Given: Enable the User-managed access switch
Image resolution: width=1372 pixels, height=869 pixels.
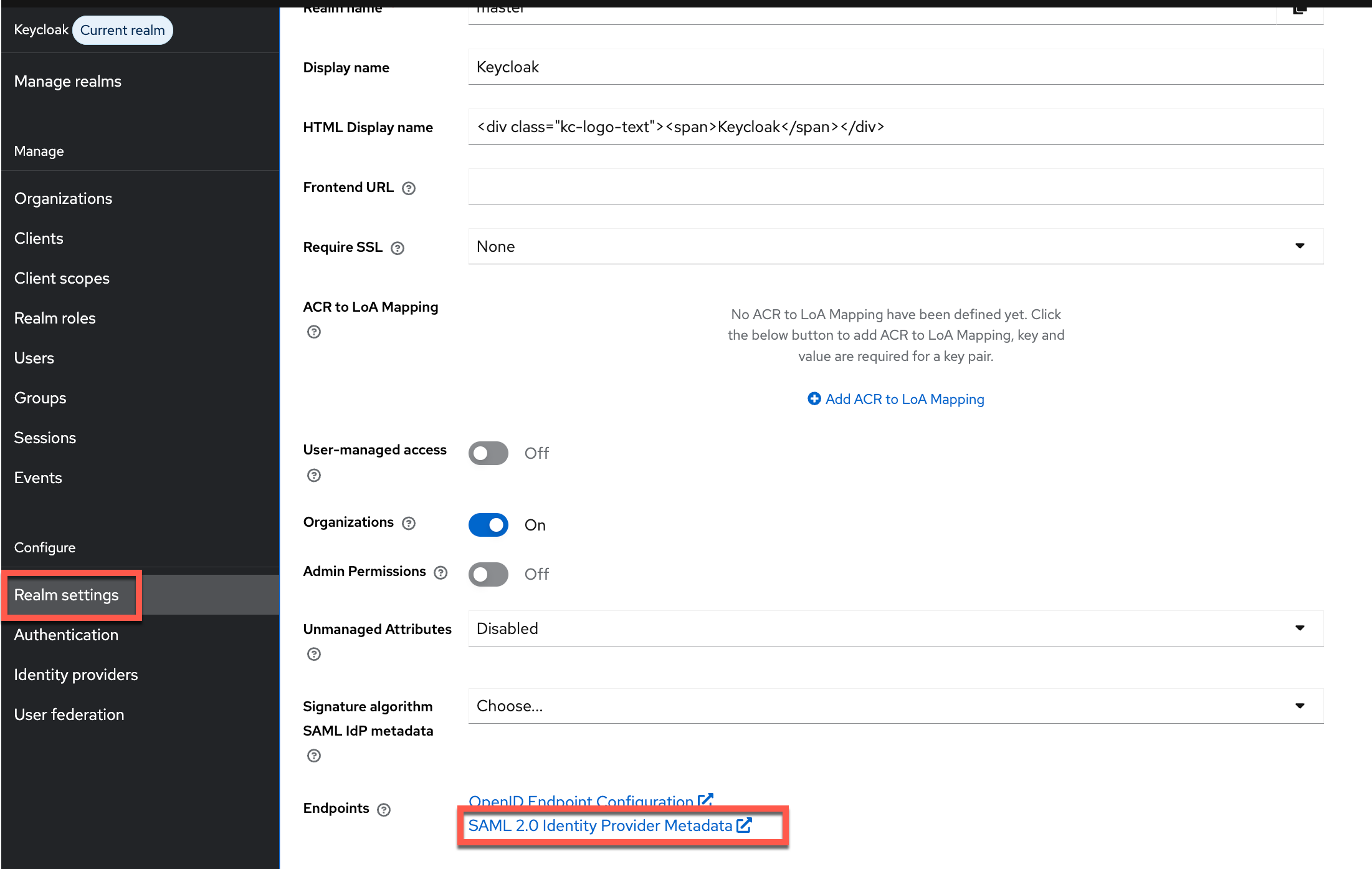Looking at the screenshot, I should 488,453.
